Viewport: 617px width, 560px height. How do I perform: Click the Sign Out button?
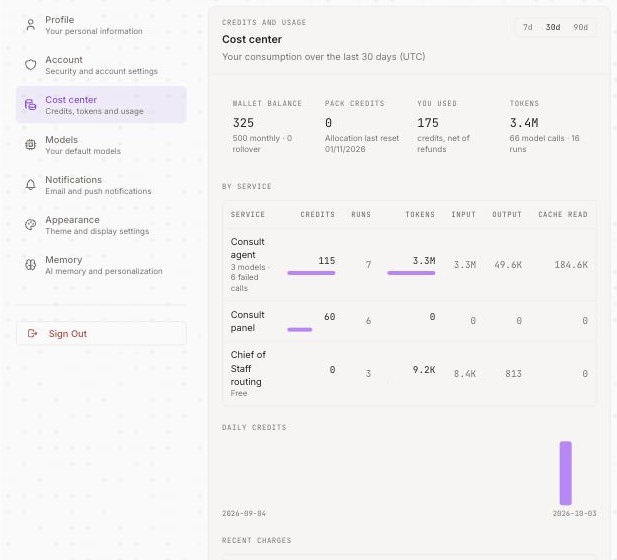click(x=101, y=334)
